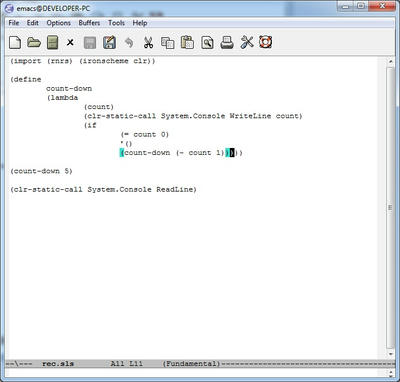400x382 pixels.
Task: Open the directory (Dired) cabinet icon
Action: 53,43
